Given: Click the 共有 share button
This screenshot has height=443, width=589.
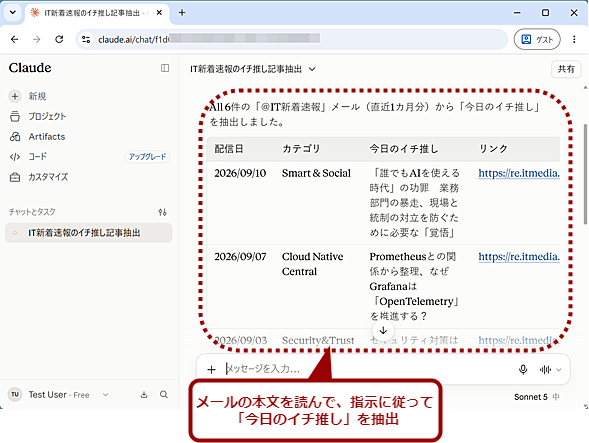Looking at the screenshot, I should click(566, 69).
